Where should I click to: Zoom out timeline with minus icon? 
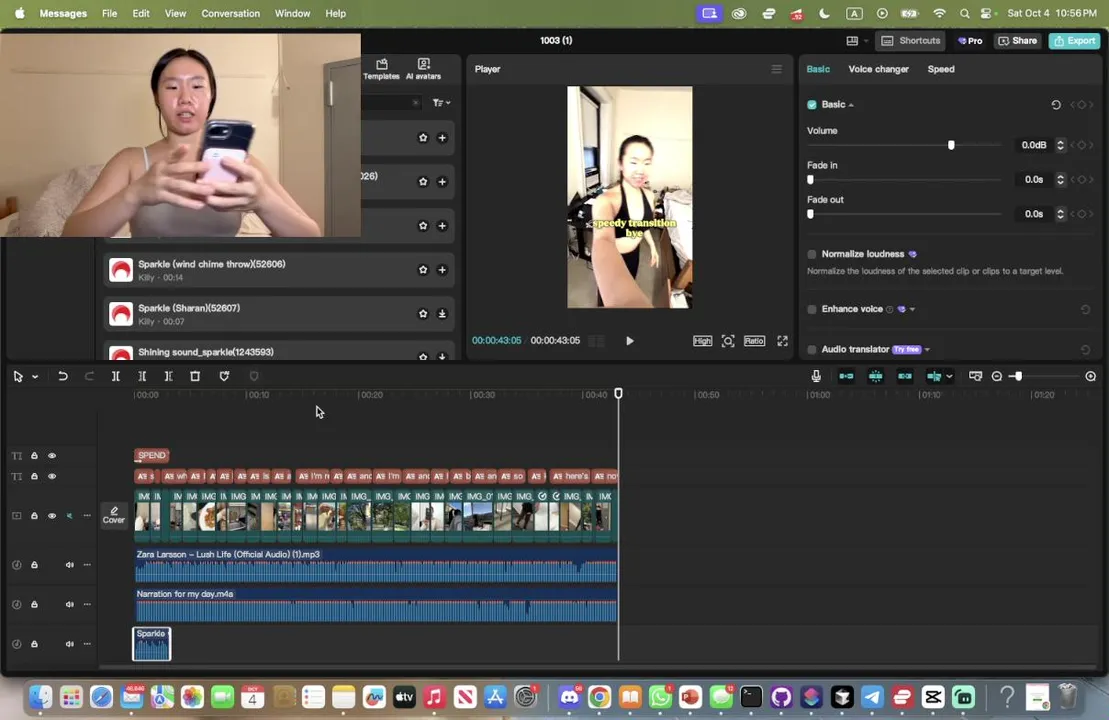point(997,376)
